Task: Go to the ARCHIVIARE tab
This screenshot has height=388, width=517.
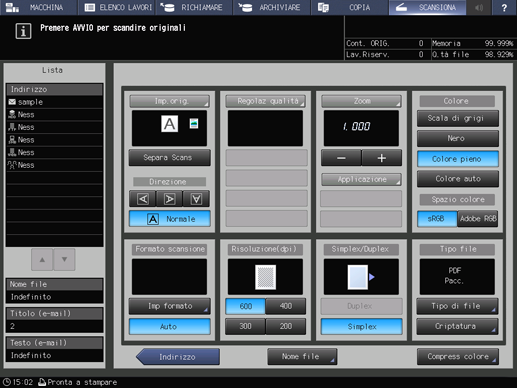Action: coord(272,7)
